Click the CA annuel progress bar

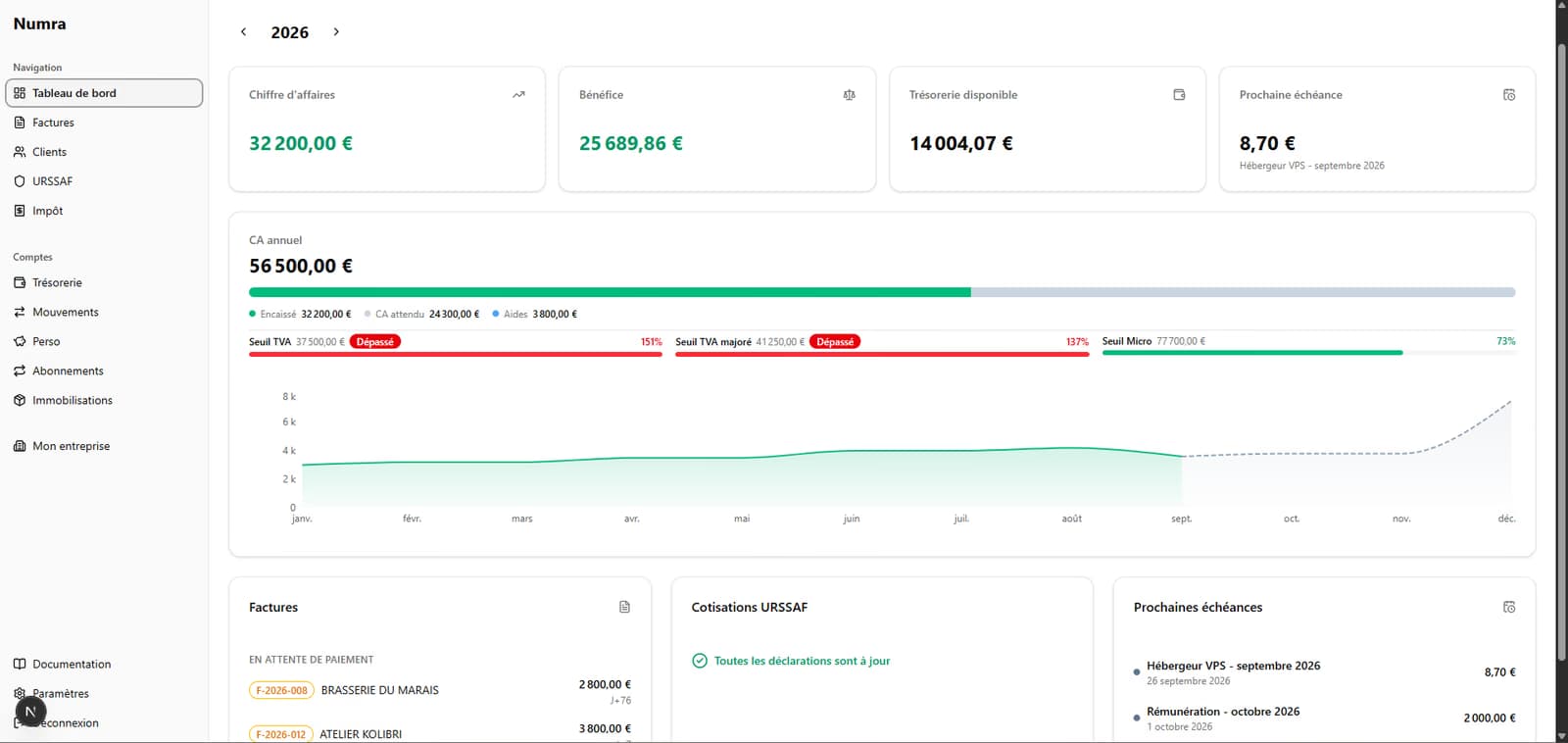coord(882,292)
